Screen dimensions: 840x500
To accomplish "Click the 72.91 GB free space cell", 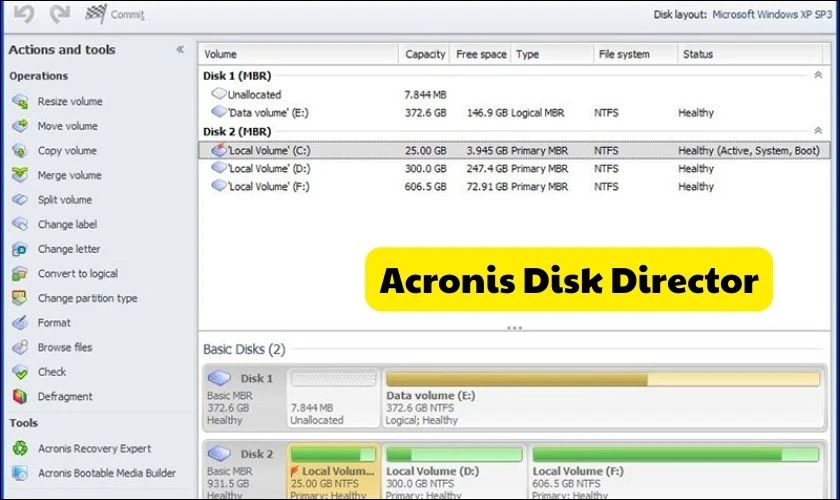I will coord(487,186).
